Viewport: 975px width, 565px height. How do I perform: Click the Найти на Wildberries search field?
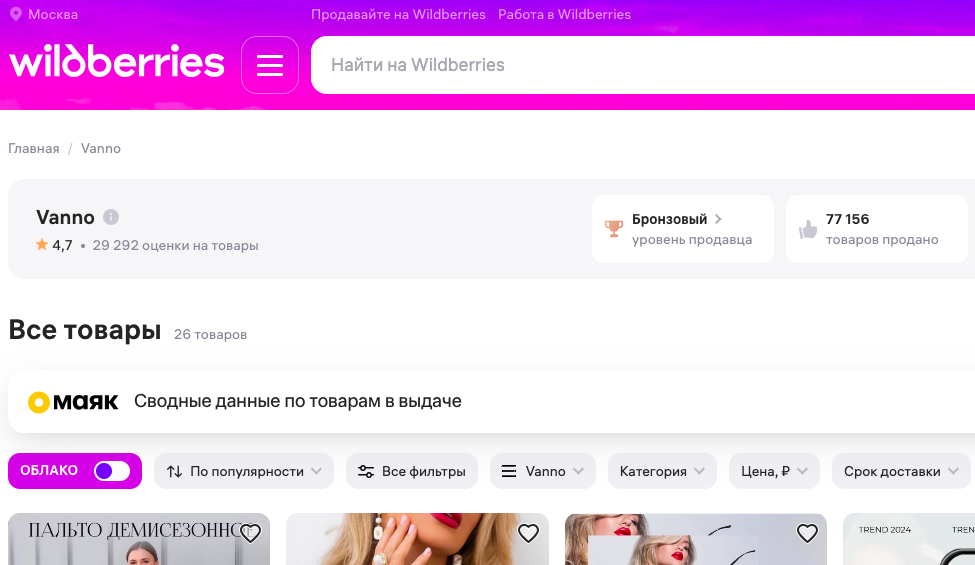click(x=640, y=65)
